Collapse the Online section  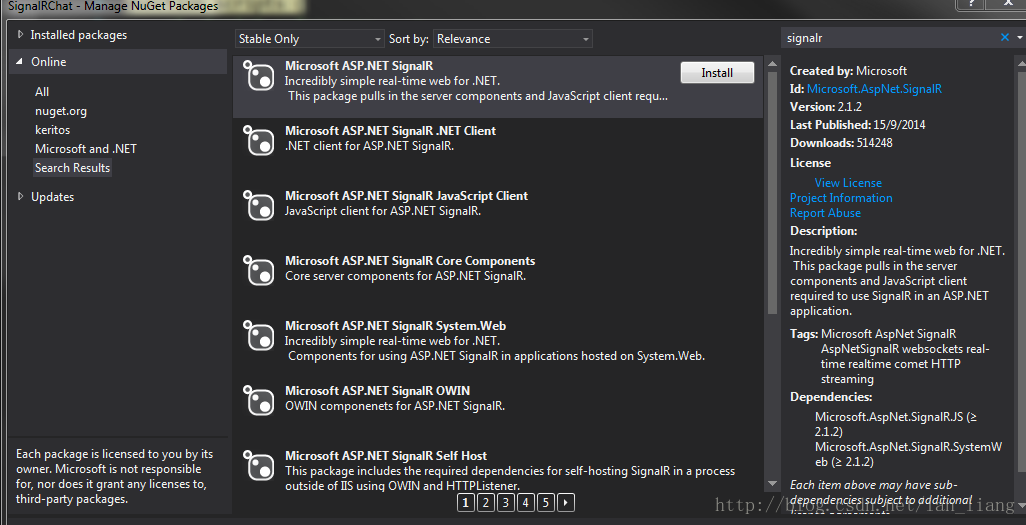20,62
